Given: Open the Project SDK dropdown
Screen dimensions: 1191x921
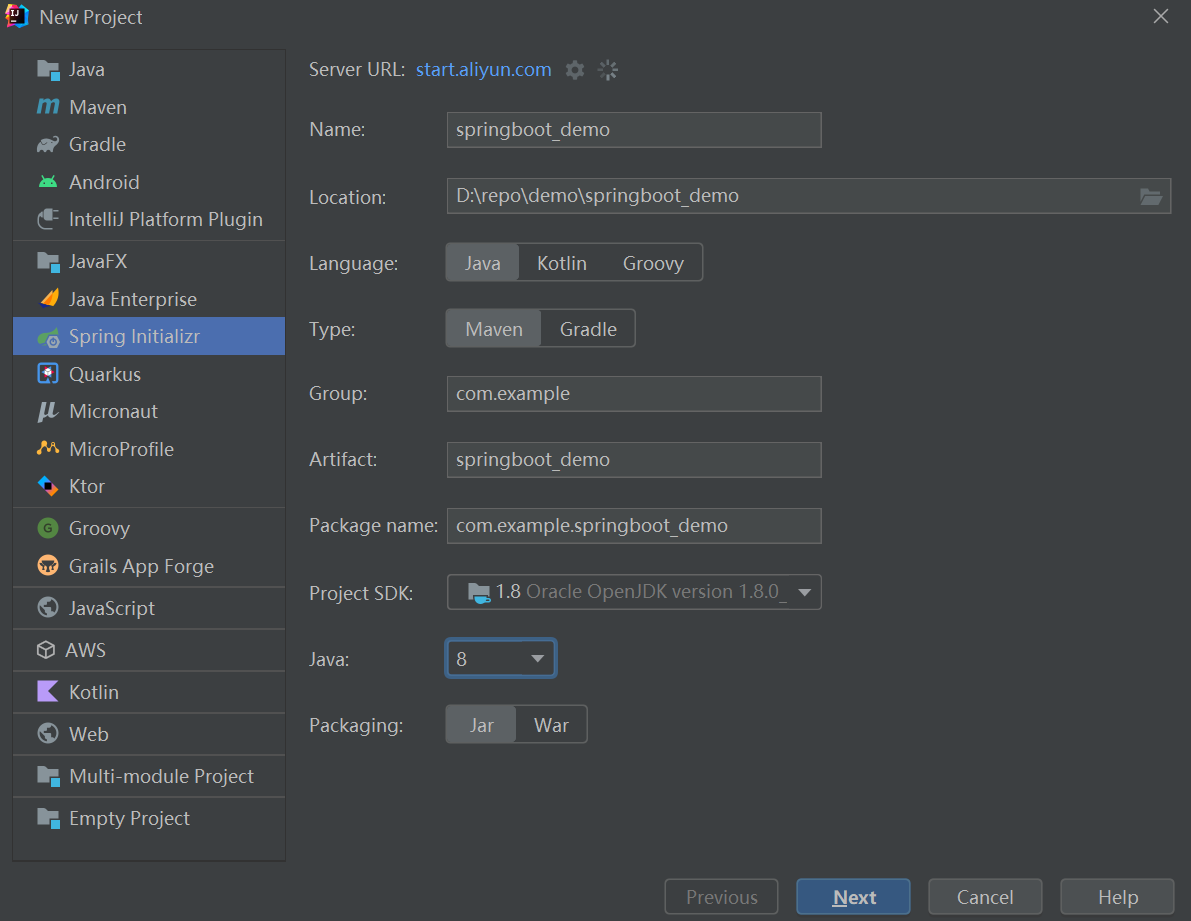Looking at the screenshot, I should (634, 592).
